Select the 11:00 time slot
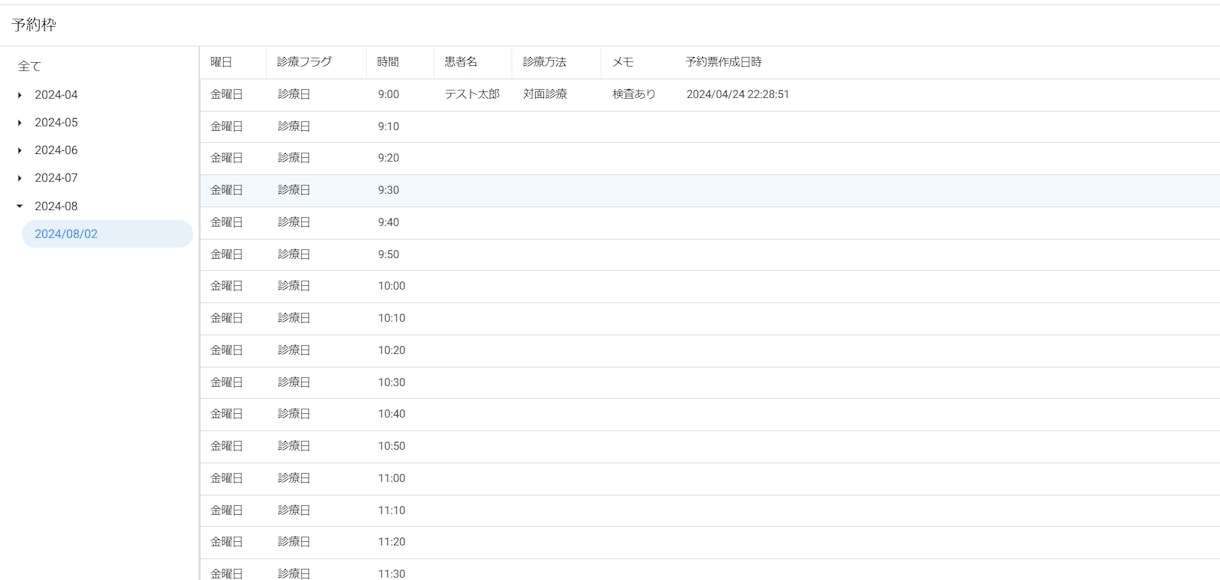 (391, 478)
